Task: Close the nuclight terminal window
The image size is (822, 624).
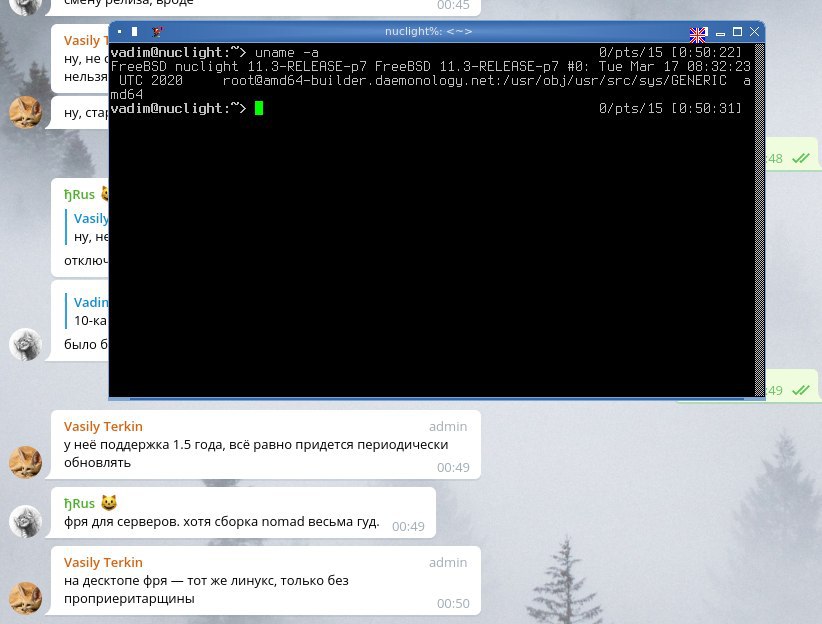Action: tap(754, 32)
